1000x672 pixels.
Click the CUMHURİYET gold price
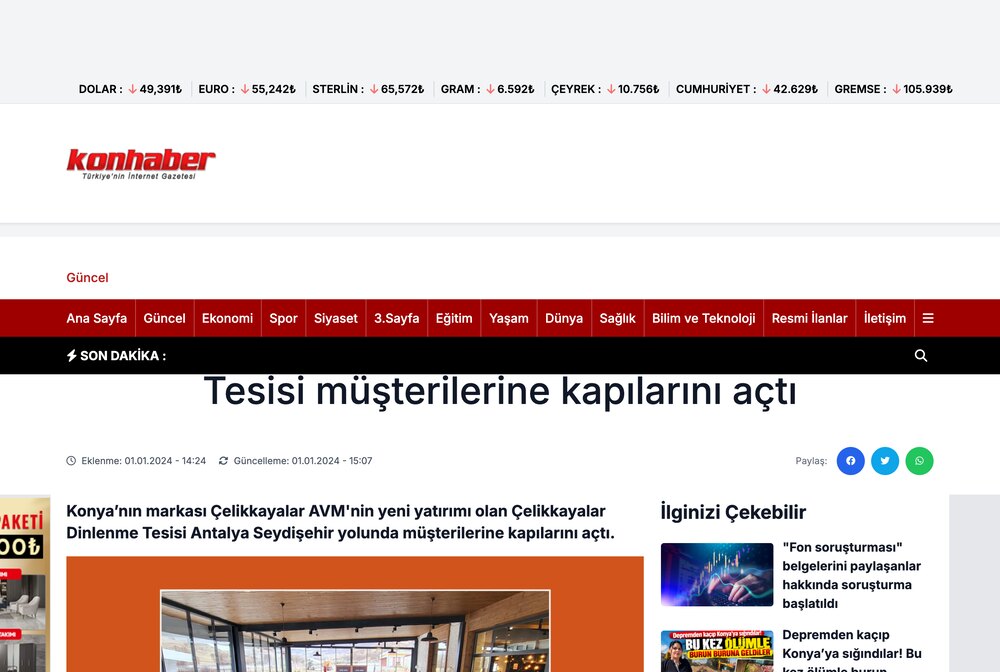747,89
